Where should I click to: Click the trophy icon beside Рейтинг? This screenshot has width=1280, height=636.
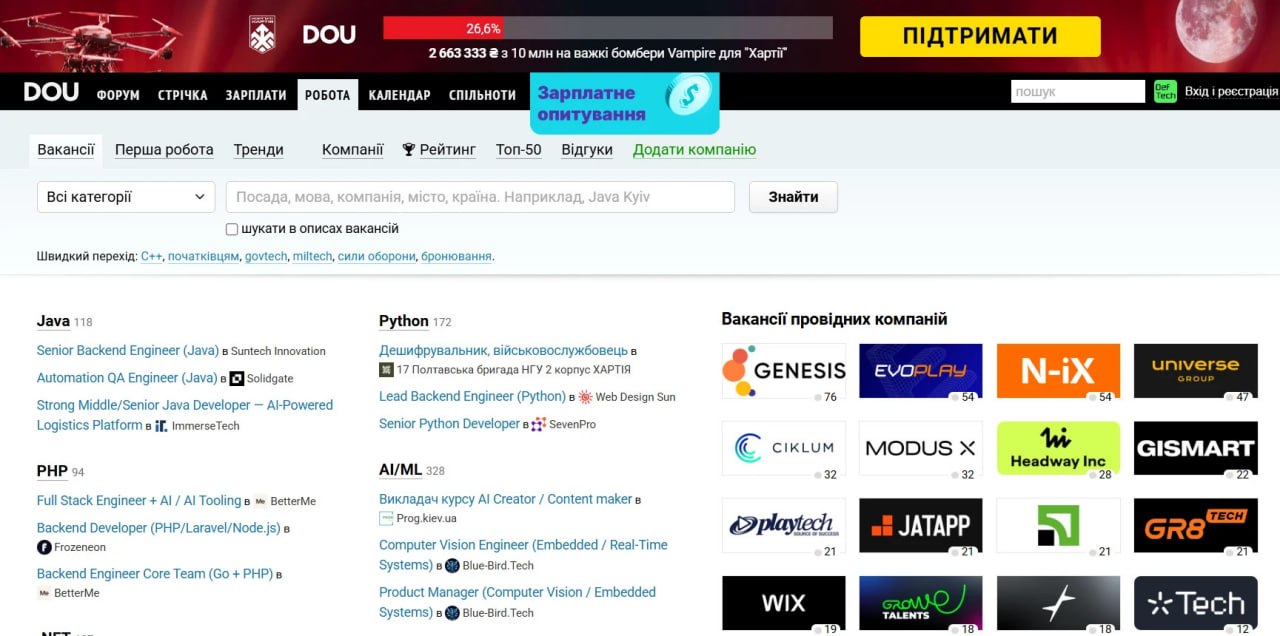coord(408,150)
